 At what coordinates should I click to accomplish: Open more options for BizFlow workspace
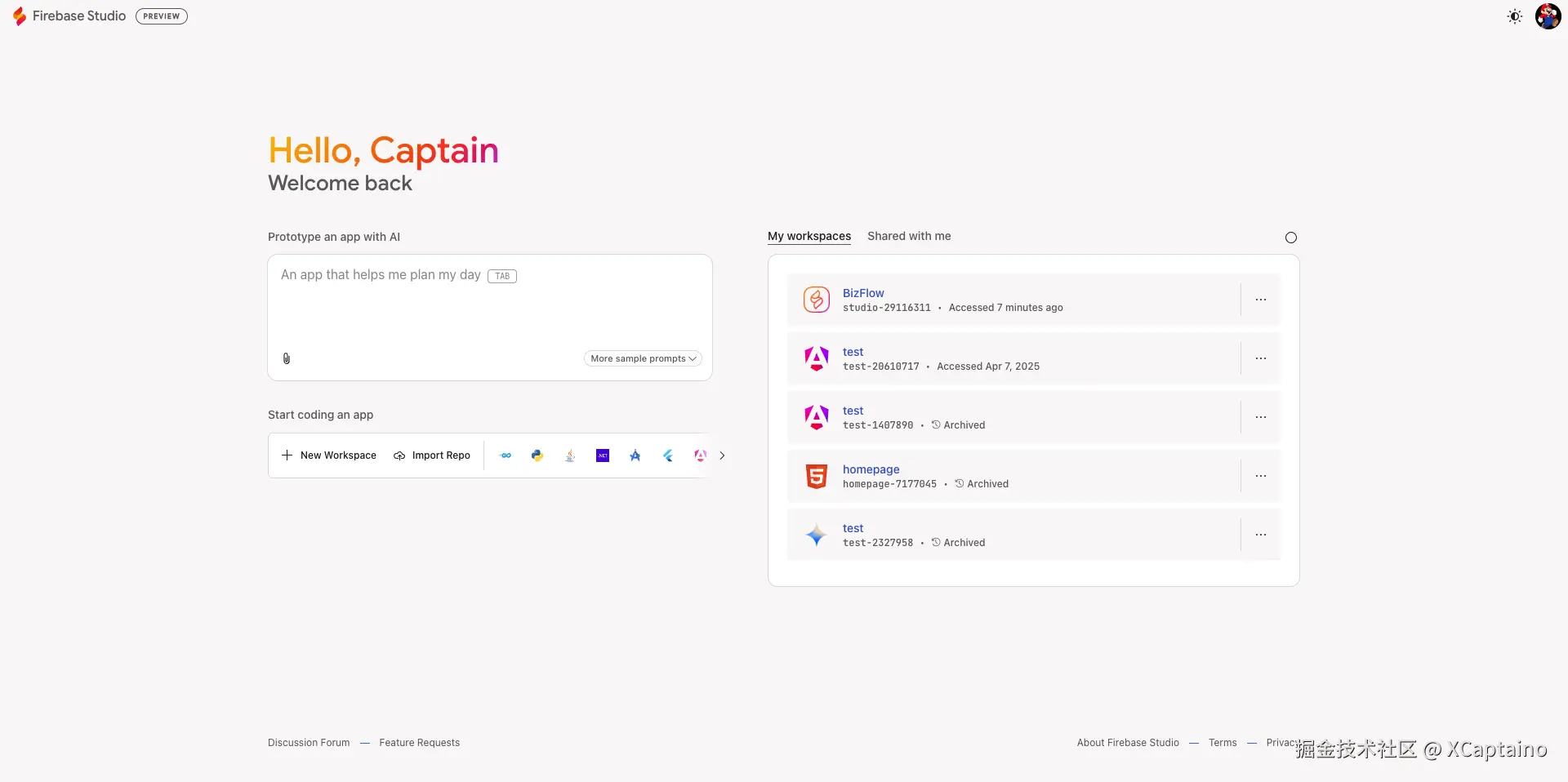tap(1261, 300)
